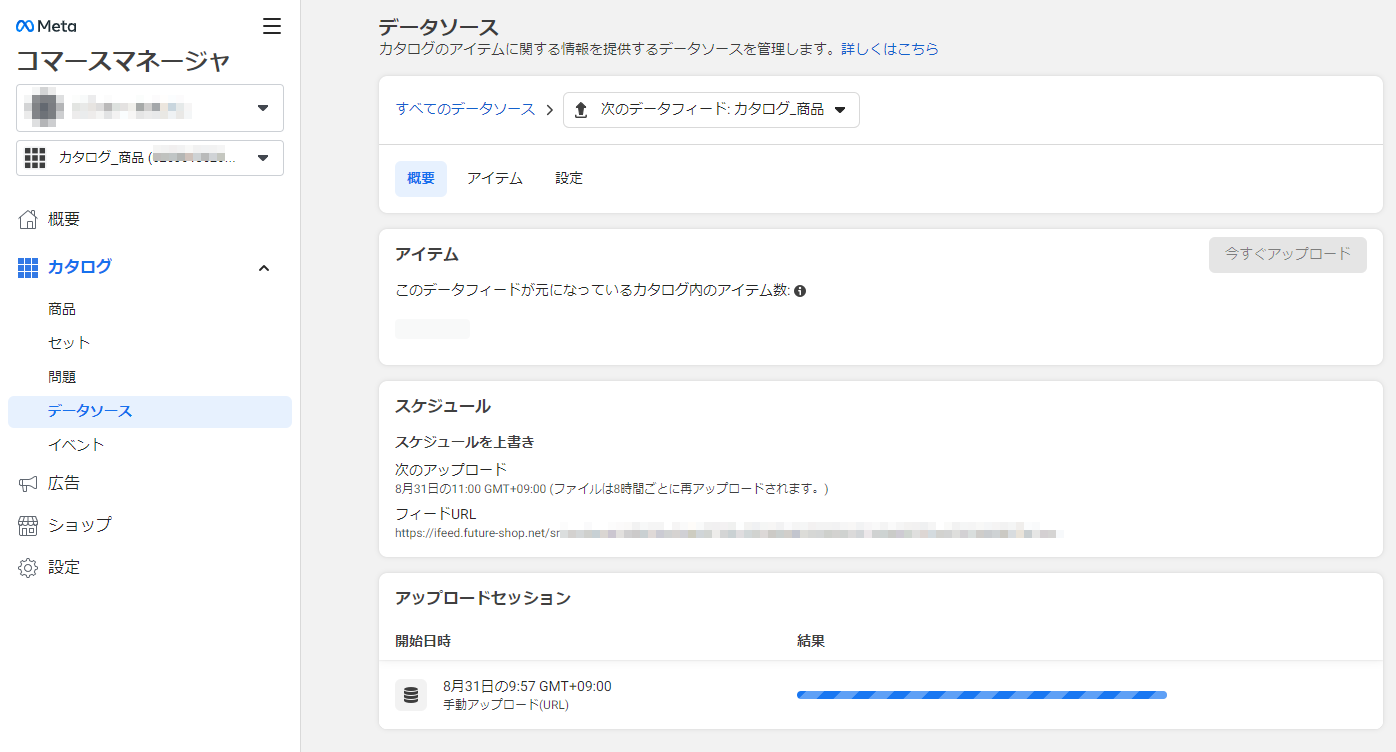Click the grid icon beside カタログ
Image resolution: width=1396 pixels, height=752 pixels.
[28, 267]
